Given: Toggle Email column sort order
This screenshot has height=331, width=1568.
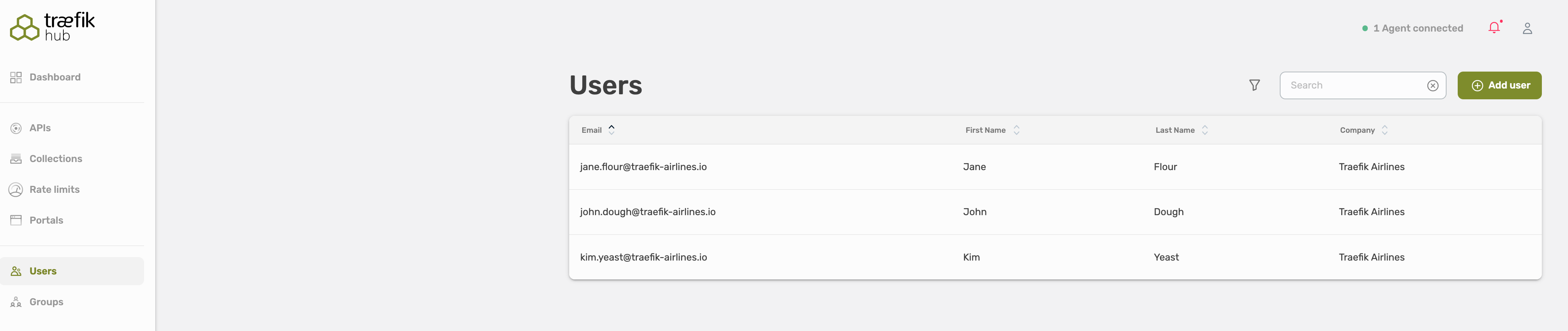Looking at the screenshot, I should coord(612,129).
